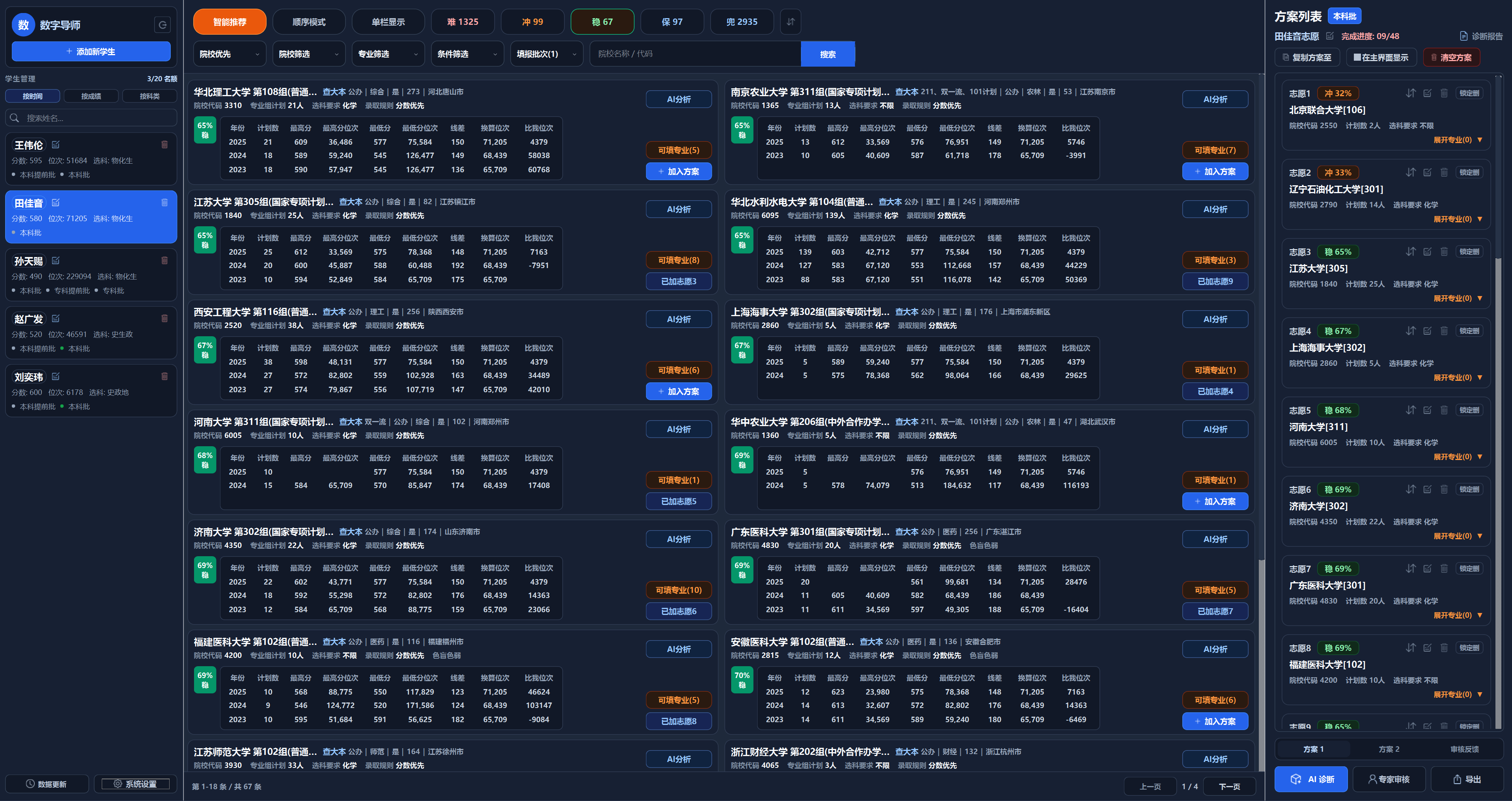Toggle the 冲 99 filter chip
Viewport: 1512px width, 801px height.
[x=532, y=22]
